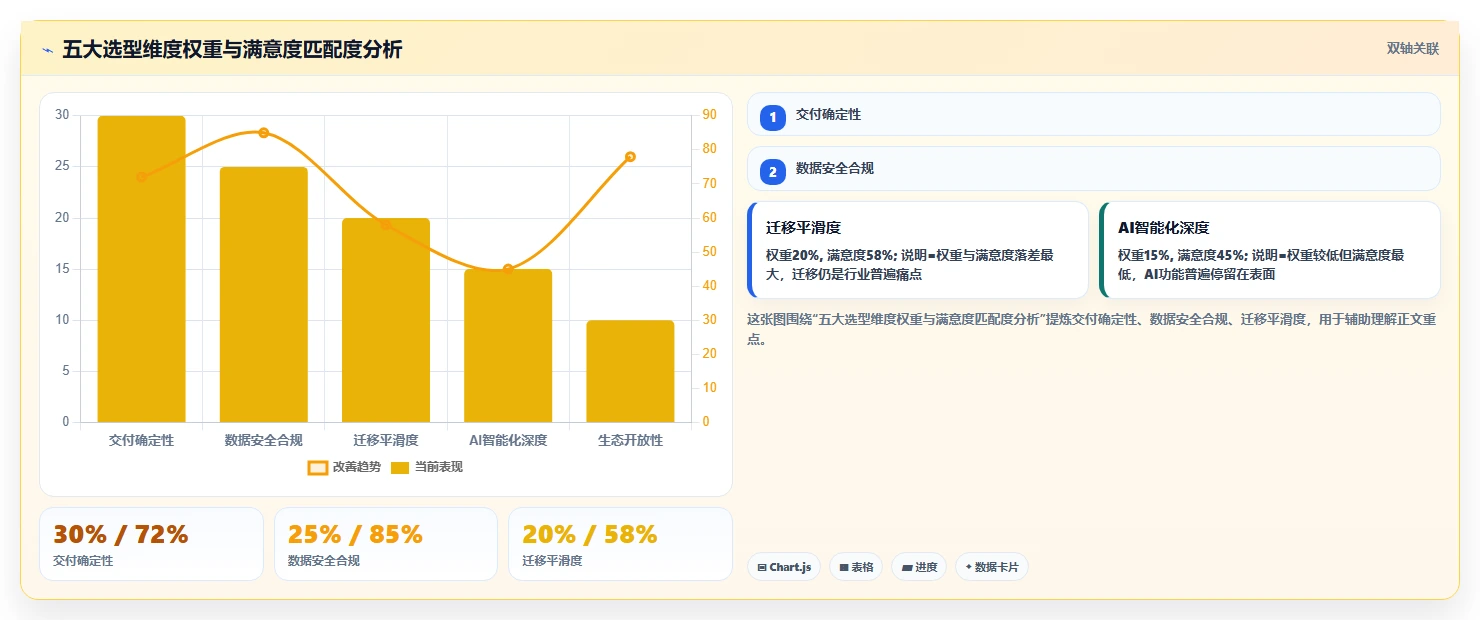Click the 数据卡片 tag
The height and width of the screenshot is (620, 1480).
point(991,567)
